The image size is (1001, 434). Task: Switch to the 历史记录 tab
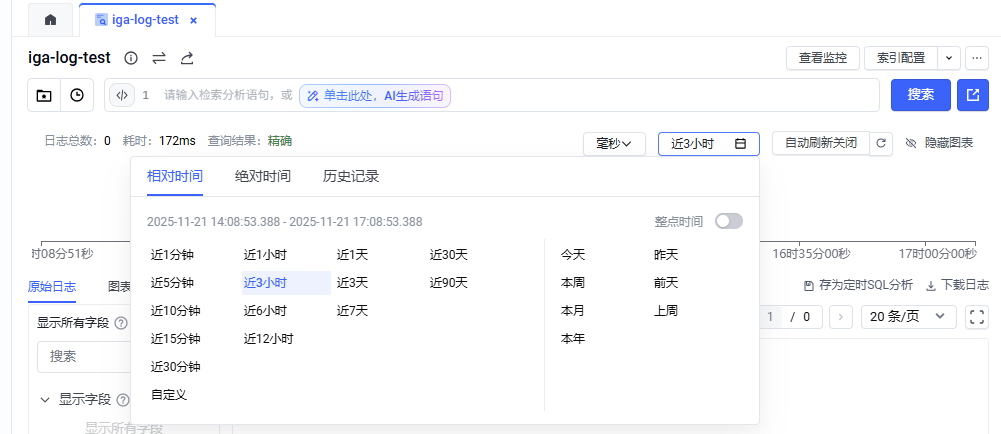tap(351, 176)
